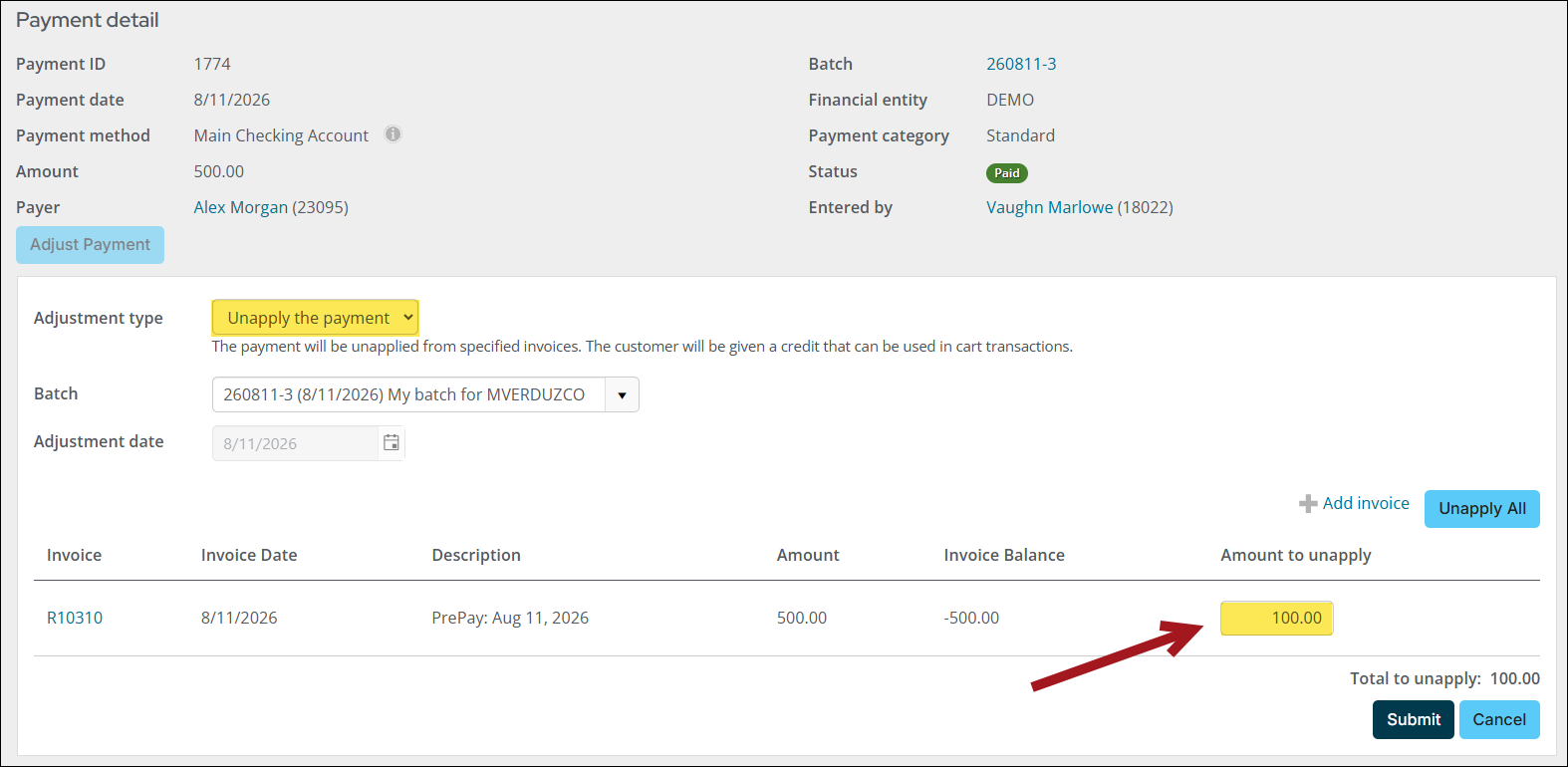Open Vaughn Marlowe profile link
The height and width of the screenshot is (767, 1568).
tap(1049, 207)
